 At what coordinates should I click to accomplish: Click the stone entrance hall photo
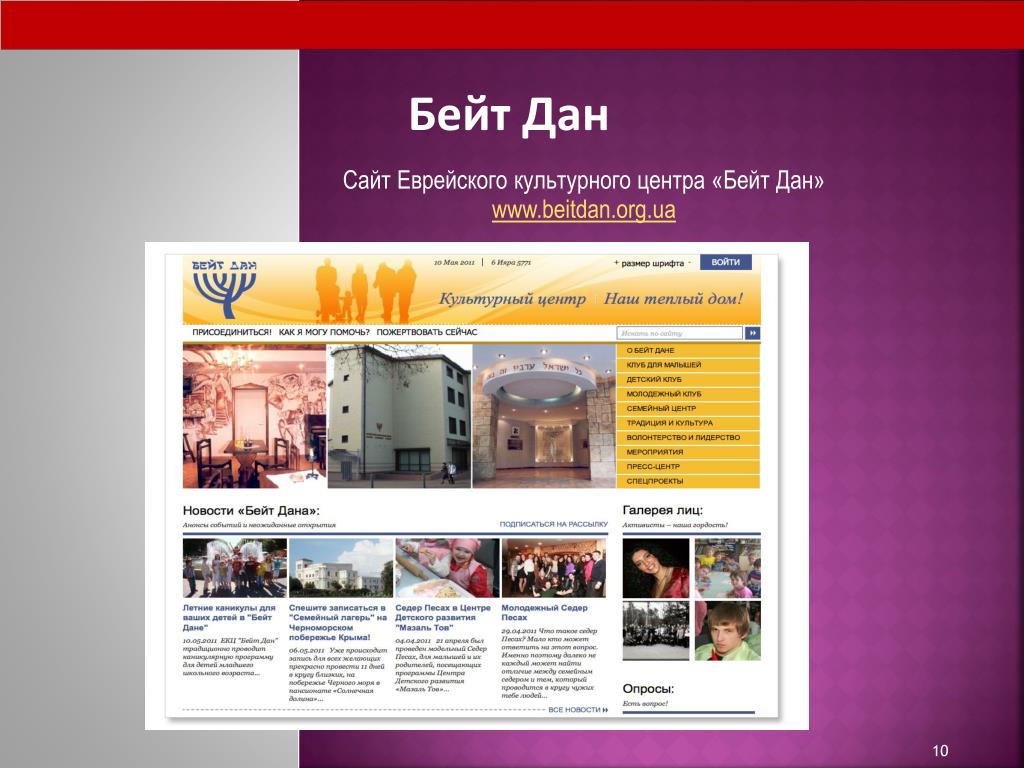pyautogui.click(x=543, y=416)
